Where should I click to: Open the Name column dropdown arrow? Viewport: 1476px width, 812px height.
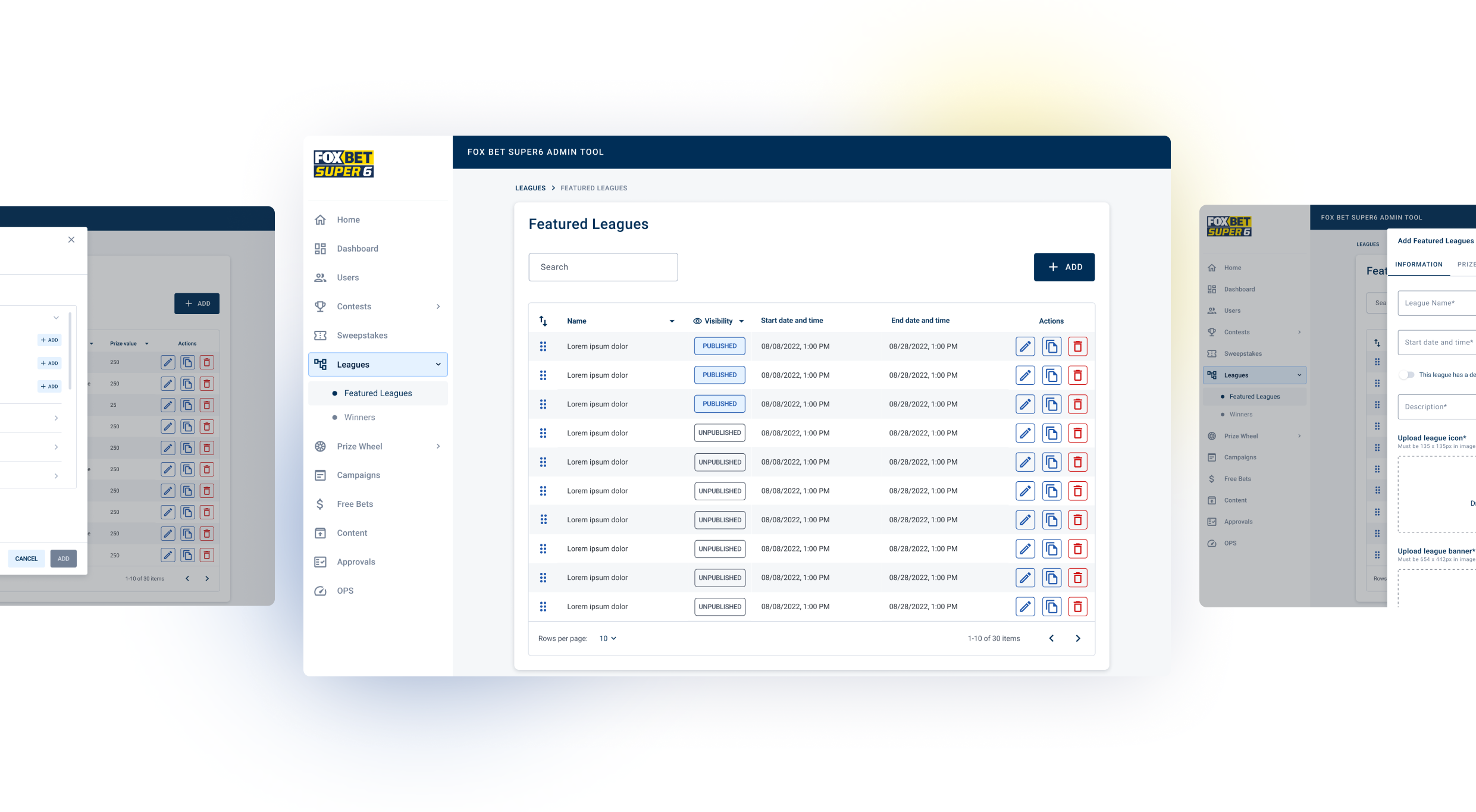click(672, 321)
